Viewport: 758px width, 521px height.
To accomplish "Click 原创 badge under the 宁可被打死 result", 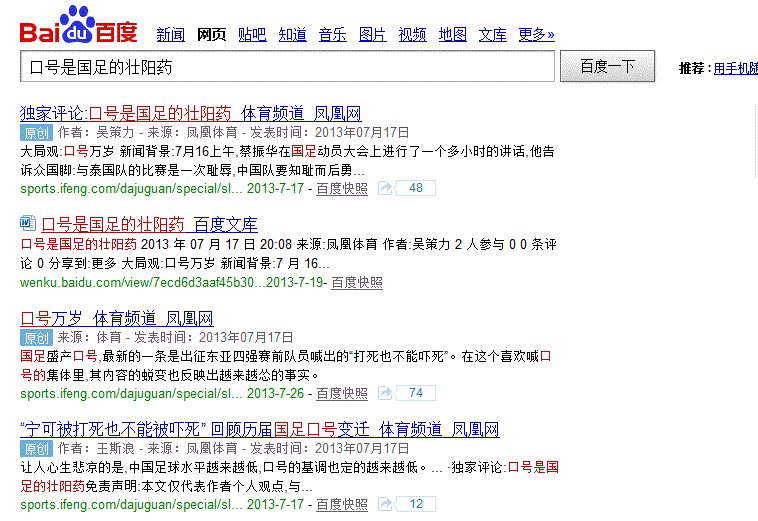I will coord(36,449).
